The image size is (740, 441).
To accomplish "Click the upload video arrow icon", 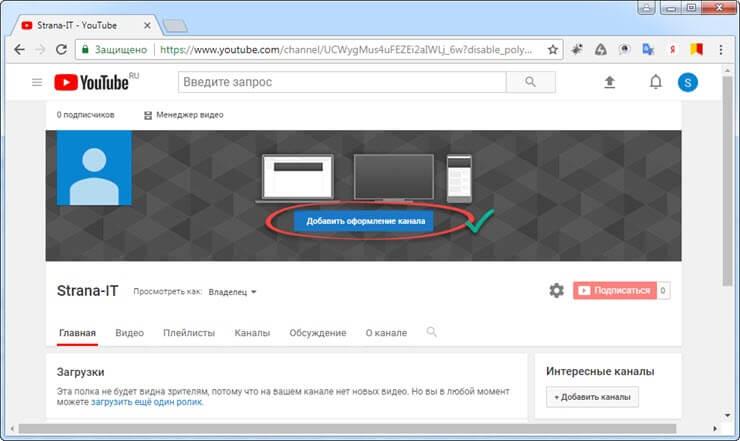I will click(x=610, y=83).
